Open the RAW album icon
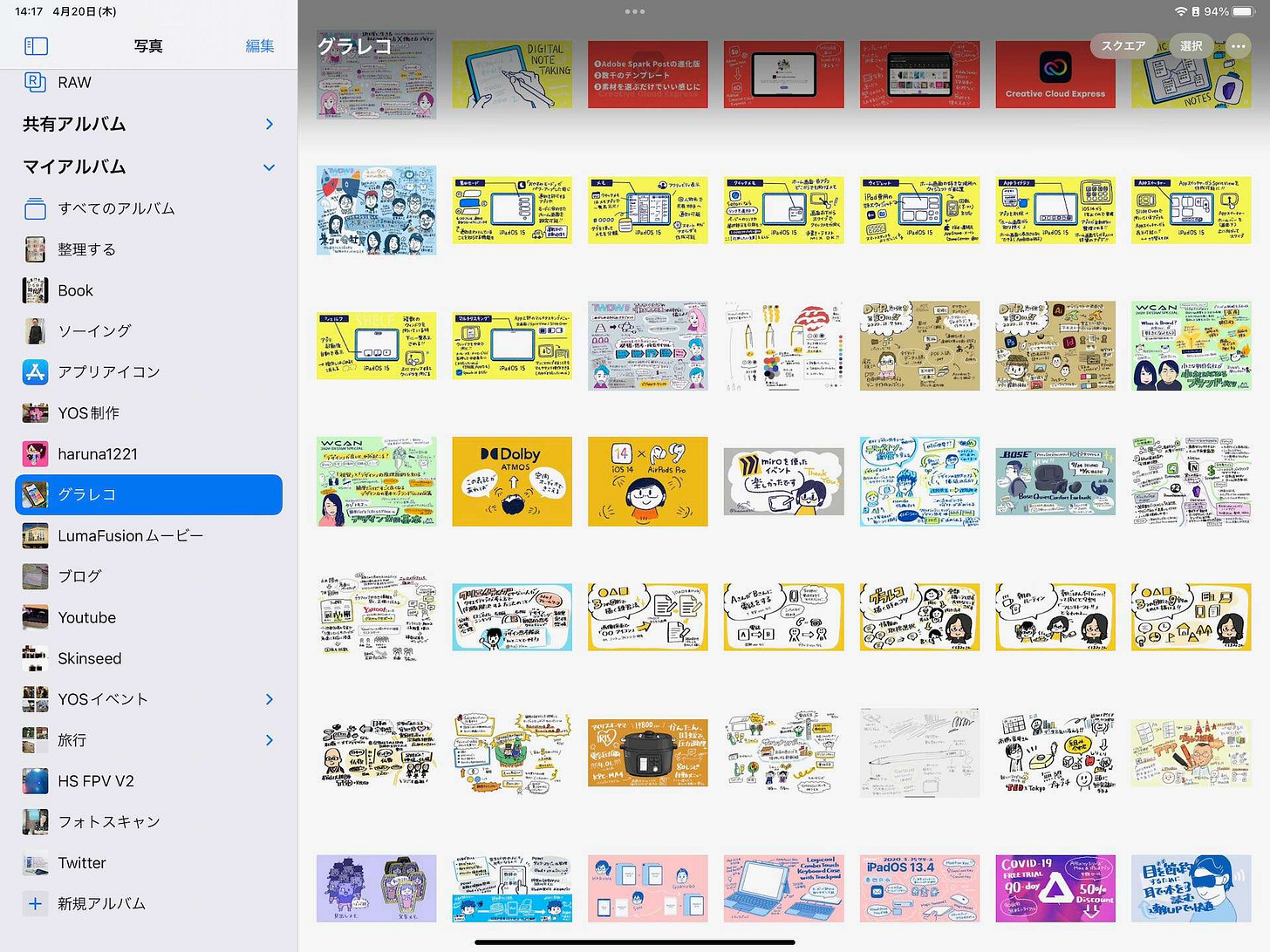 click(35, 82)
